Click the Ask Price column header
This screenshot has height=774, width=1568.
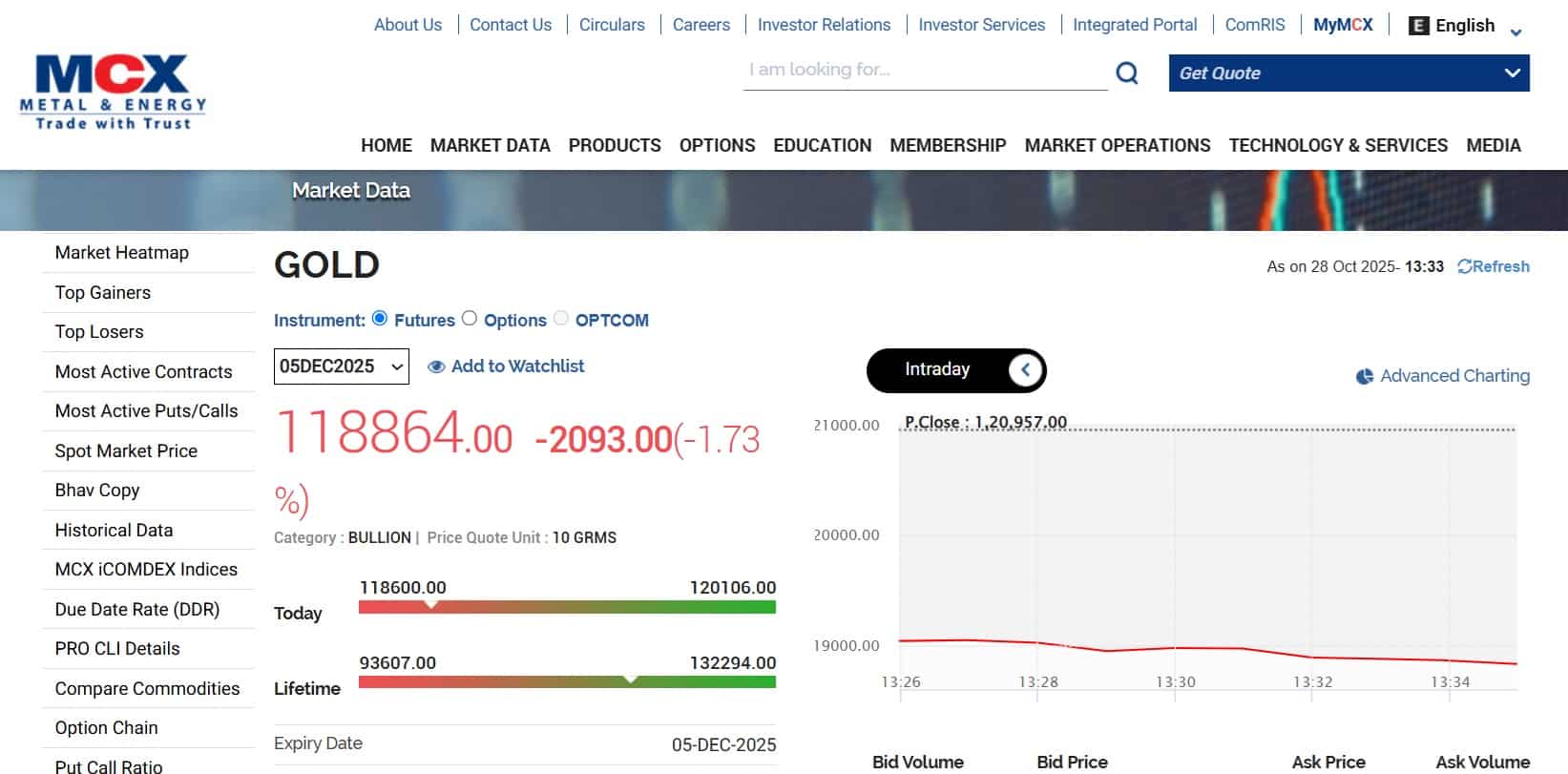pyautogui.click(x=1328, y=763)
